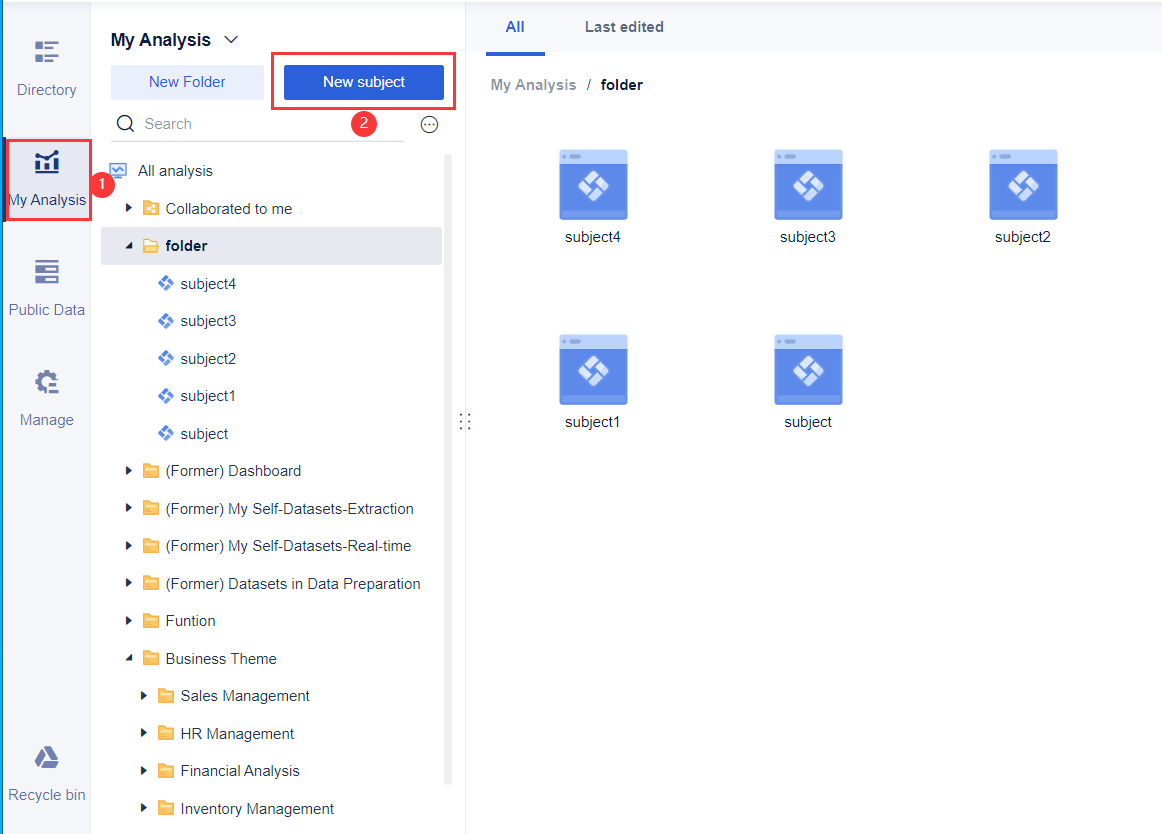Switch to the Last edited tab

click(624, 27)
